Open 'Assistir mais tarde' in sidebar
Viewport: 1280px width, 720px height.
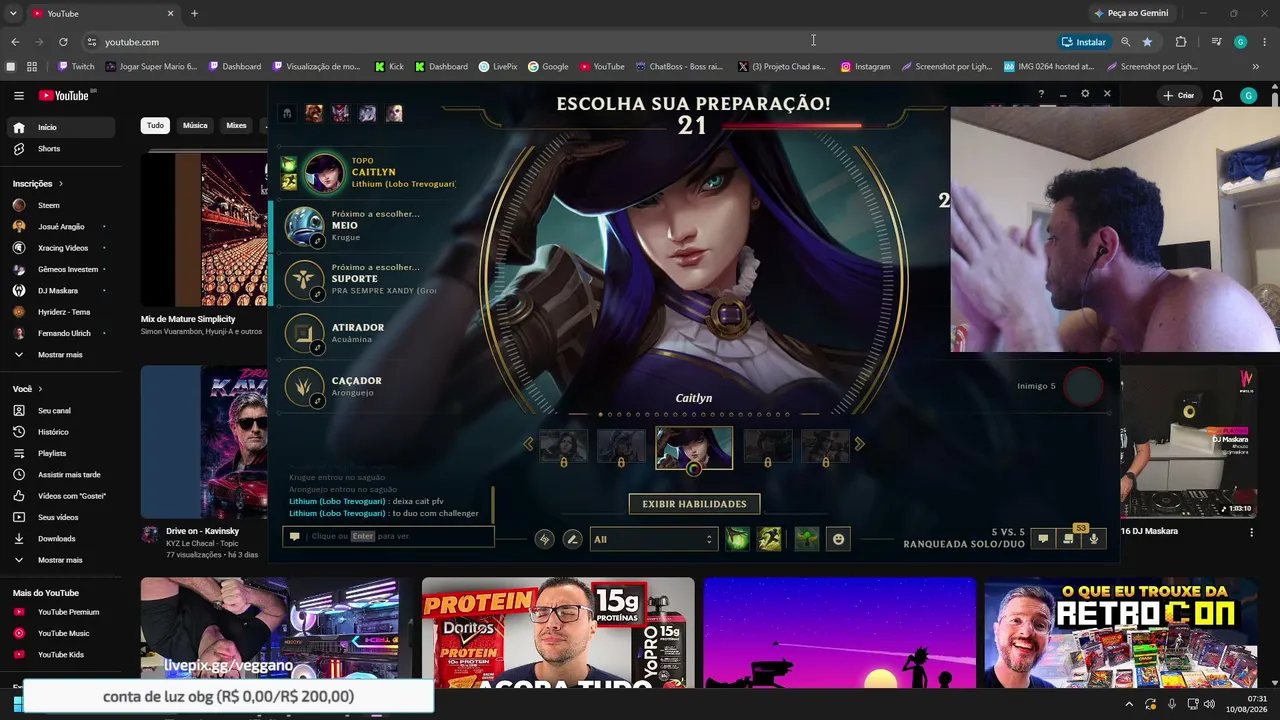coord(60,475)
